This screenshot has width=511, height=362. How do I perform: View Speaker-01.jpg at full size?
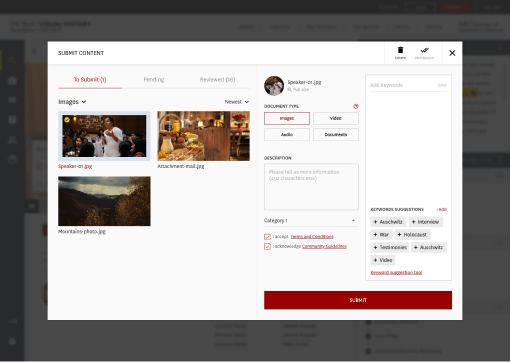[298, 90]
